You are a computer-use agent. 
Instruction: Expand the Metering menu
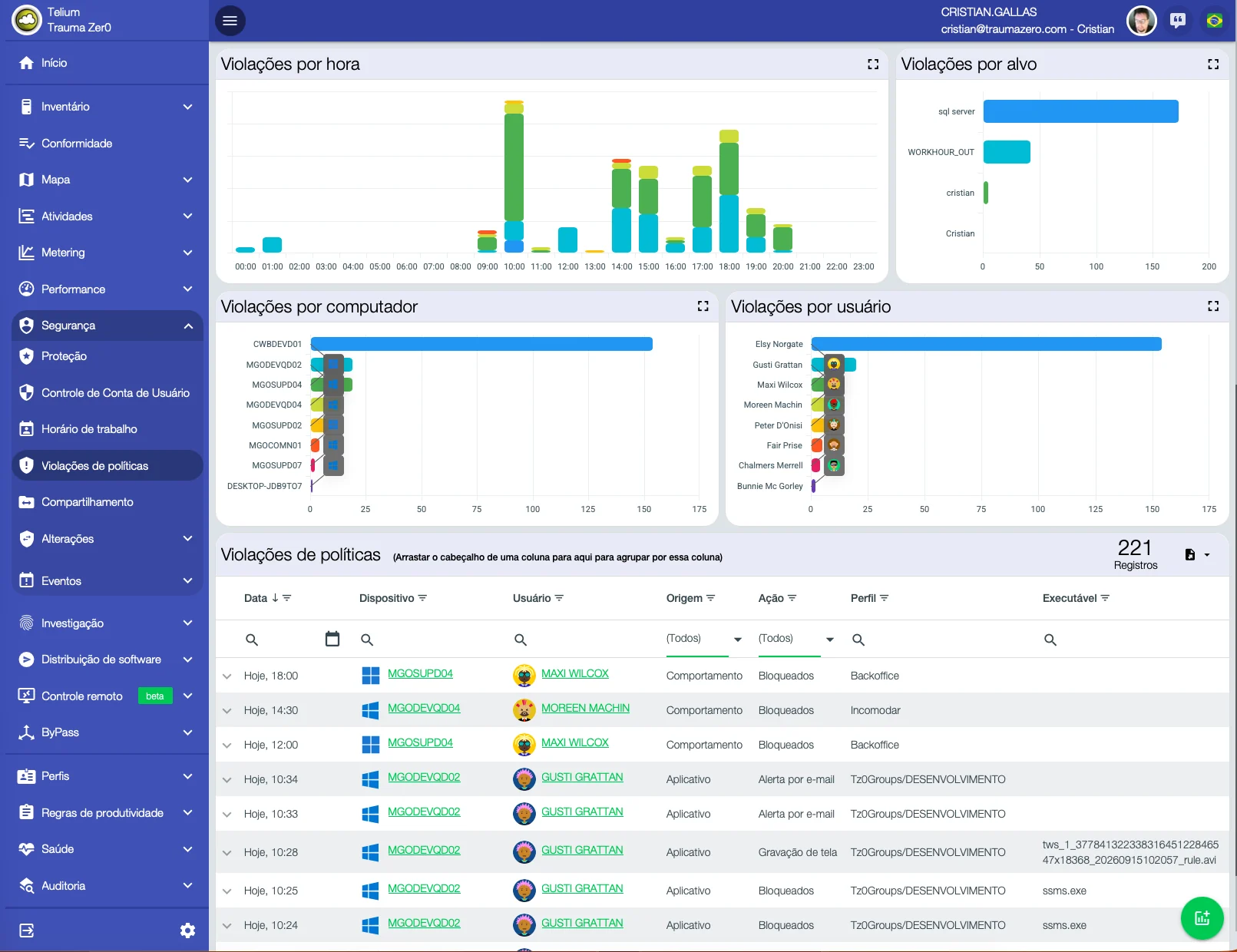pyautogui.click(x=188, y=253)
